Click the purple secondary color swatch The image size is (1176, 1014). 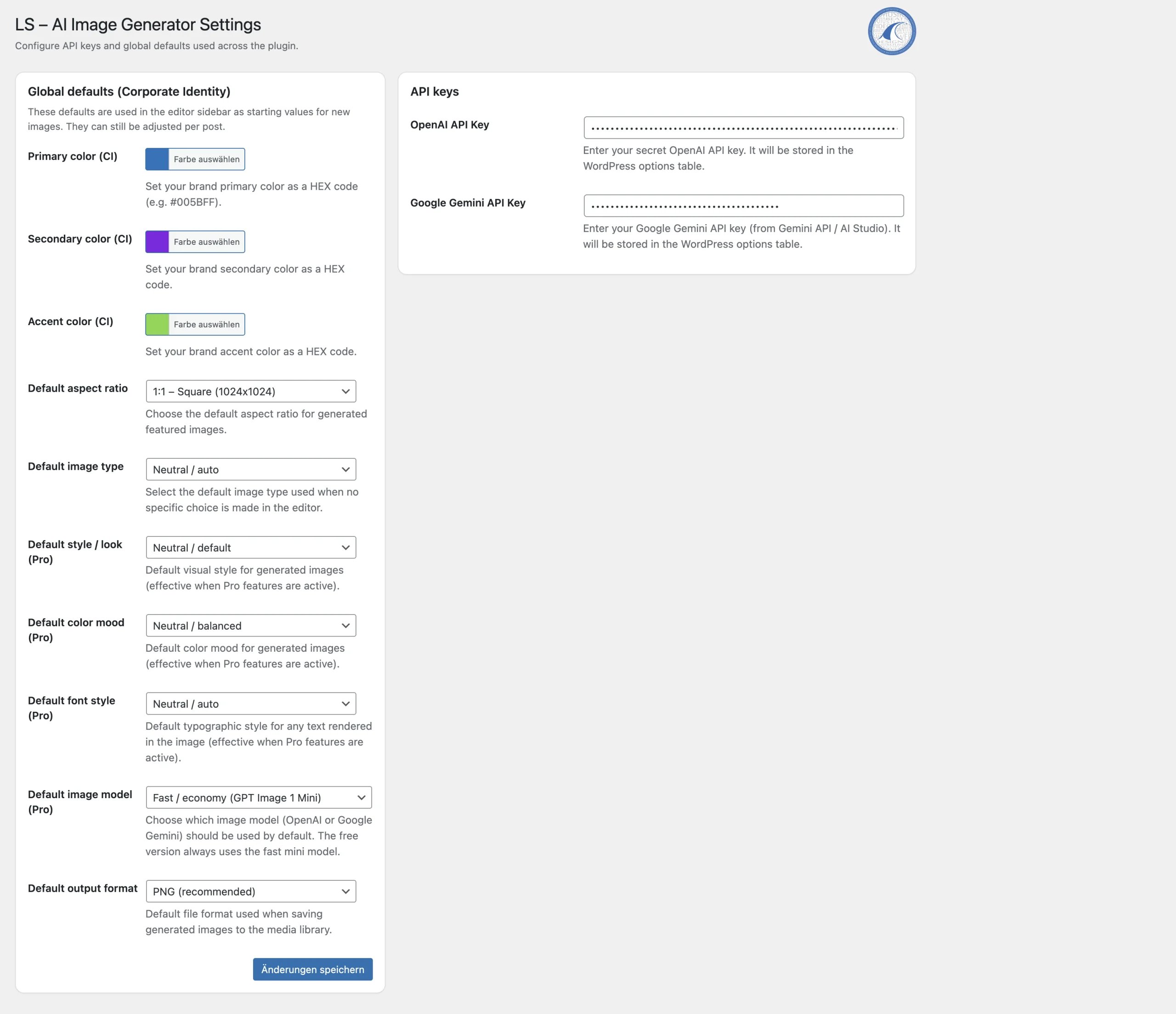[156, 241]
